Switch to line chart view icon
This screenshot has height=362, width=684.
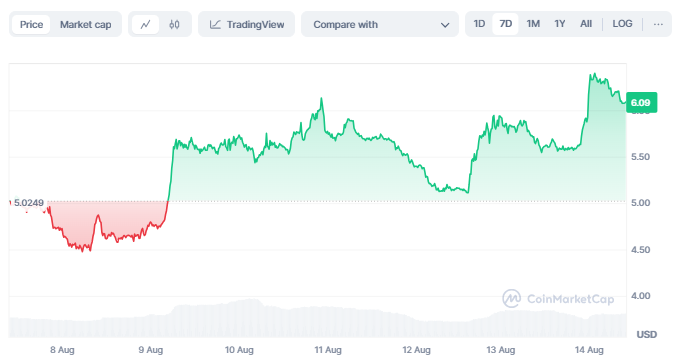[145, 24]
